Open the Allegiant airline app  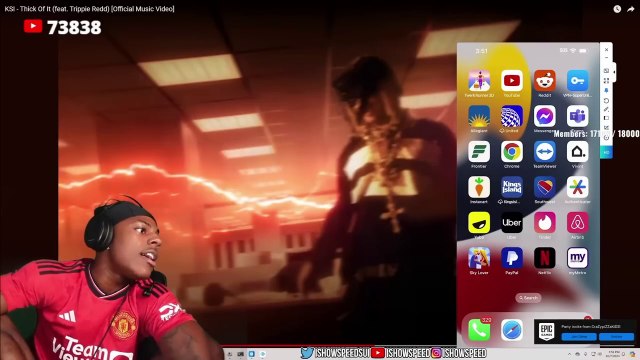[479, 116]
